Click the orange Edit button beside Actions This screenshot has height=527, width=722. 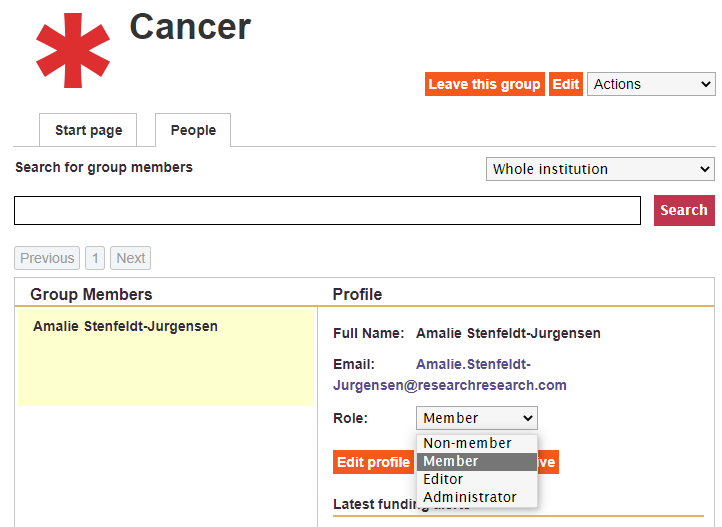pos(566,85)
